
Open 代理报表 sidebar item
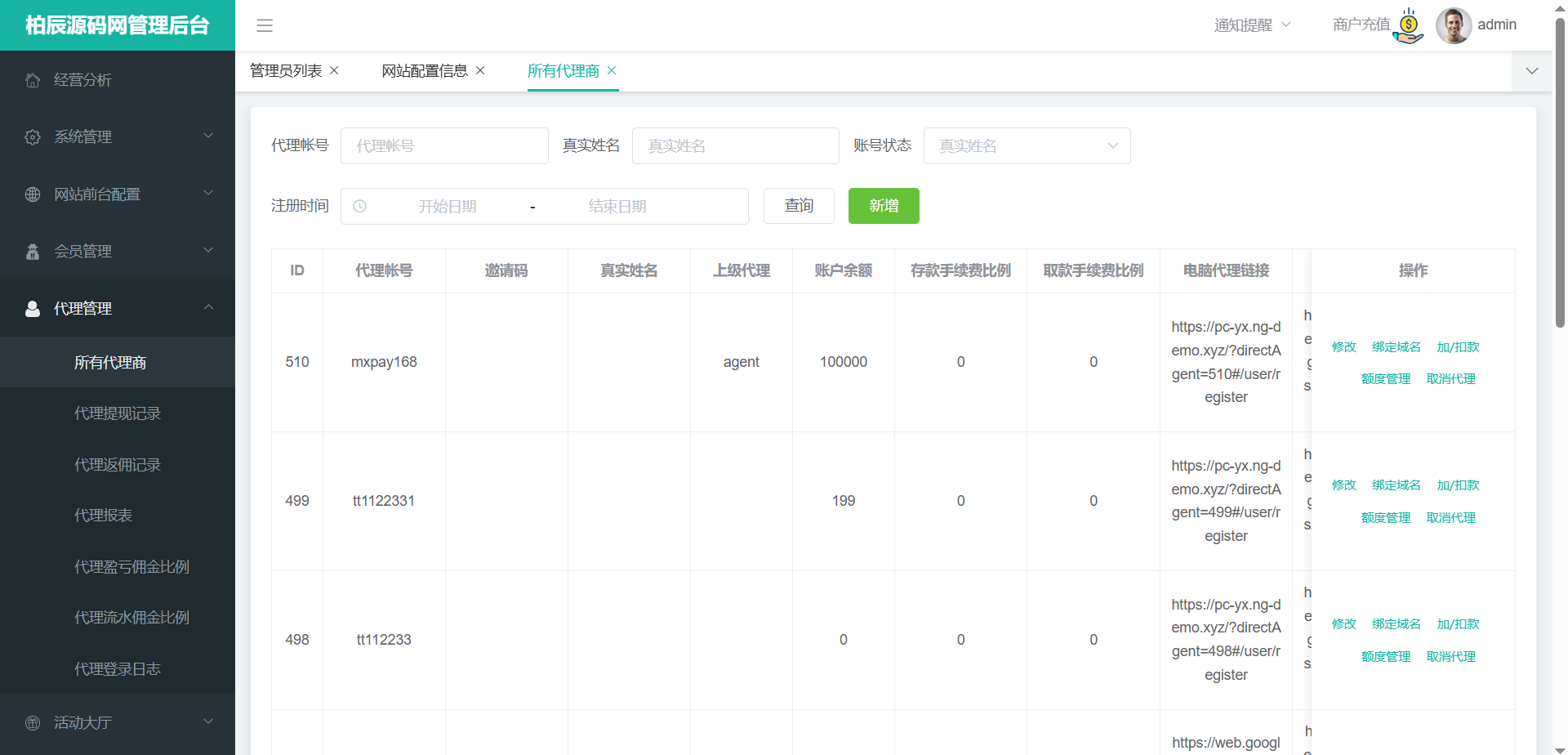118,516
